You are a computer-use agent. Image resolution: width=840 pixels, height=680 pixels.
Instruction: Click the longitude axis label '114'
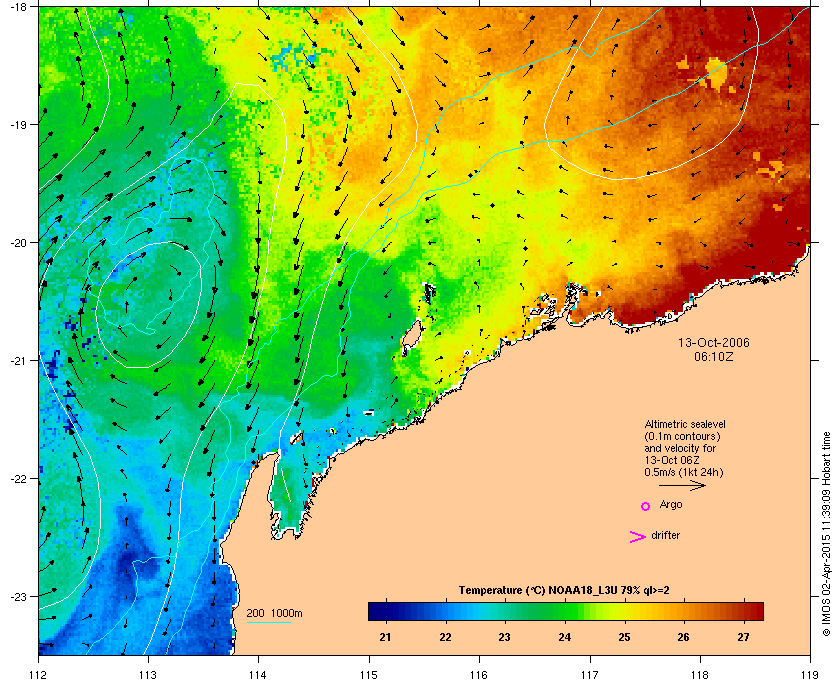pos(258,675)
